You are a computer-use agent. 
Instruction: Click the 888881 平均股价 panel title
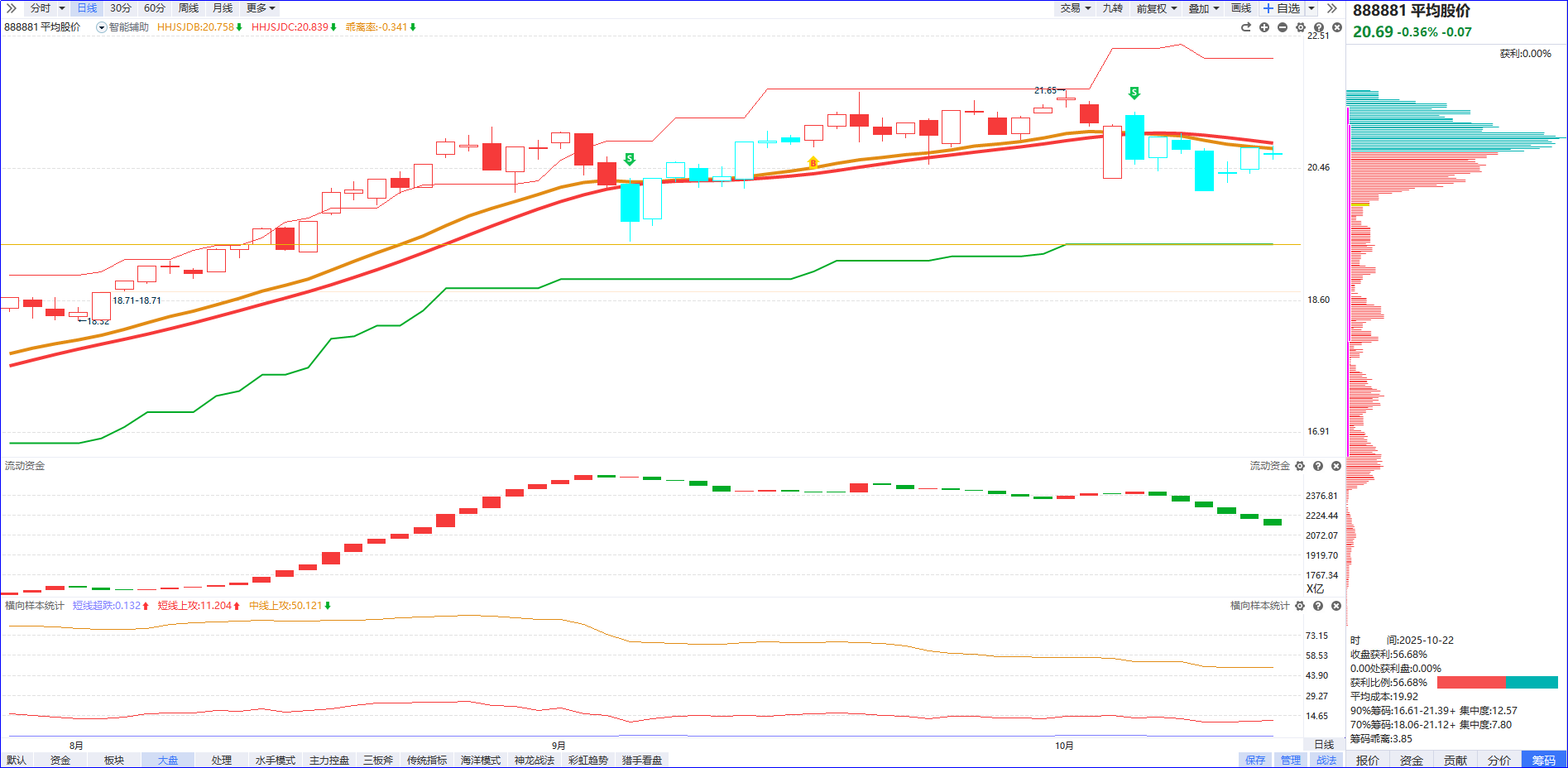coord(1412,11)
